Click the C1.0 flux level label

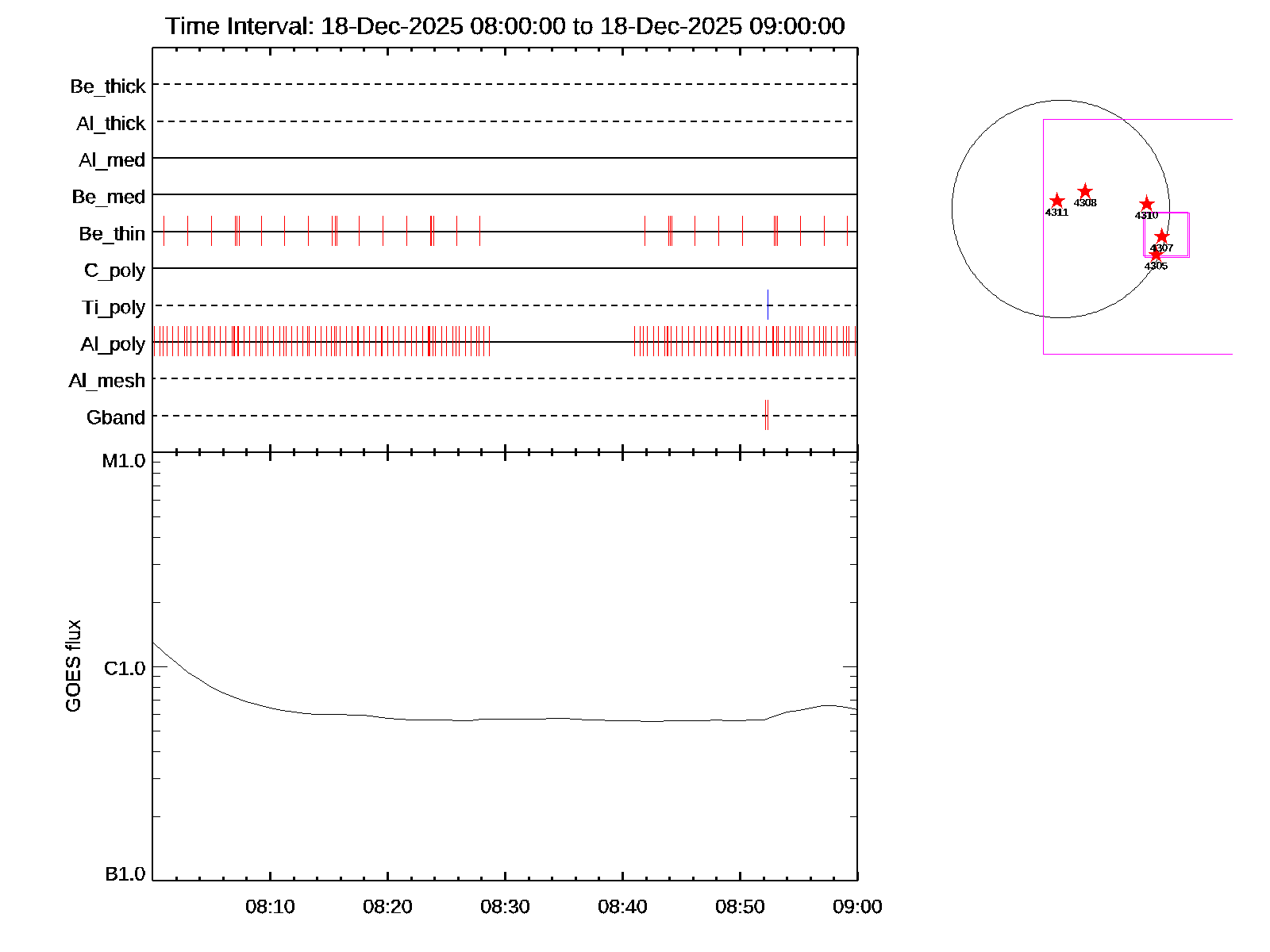125,669
